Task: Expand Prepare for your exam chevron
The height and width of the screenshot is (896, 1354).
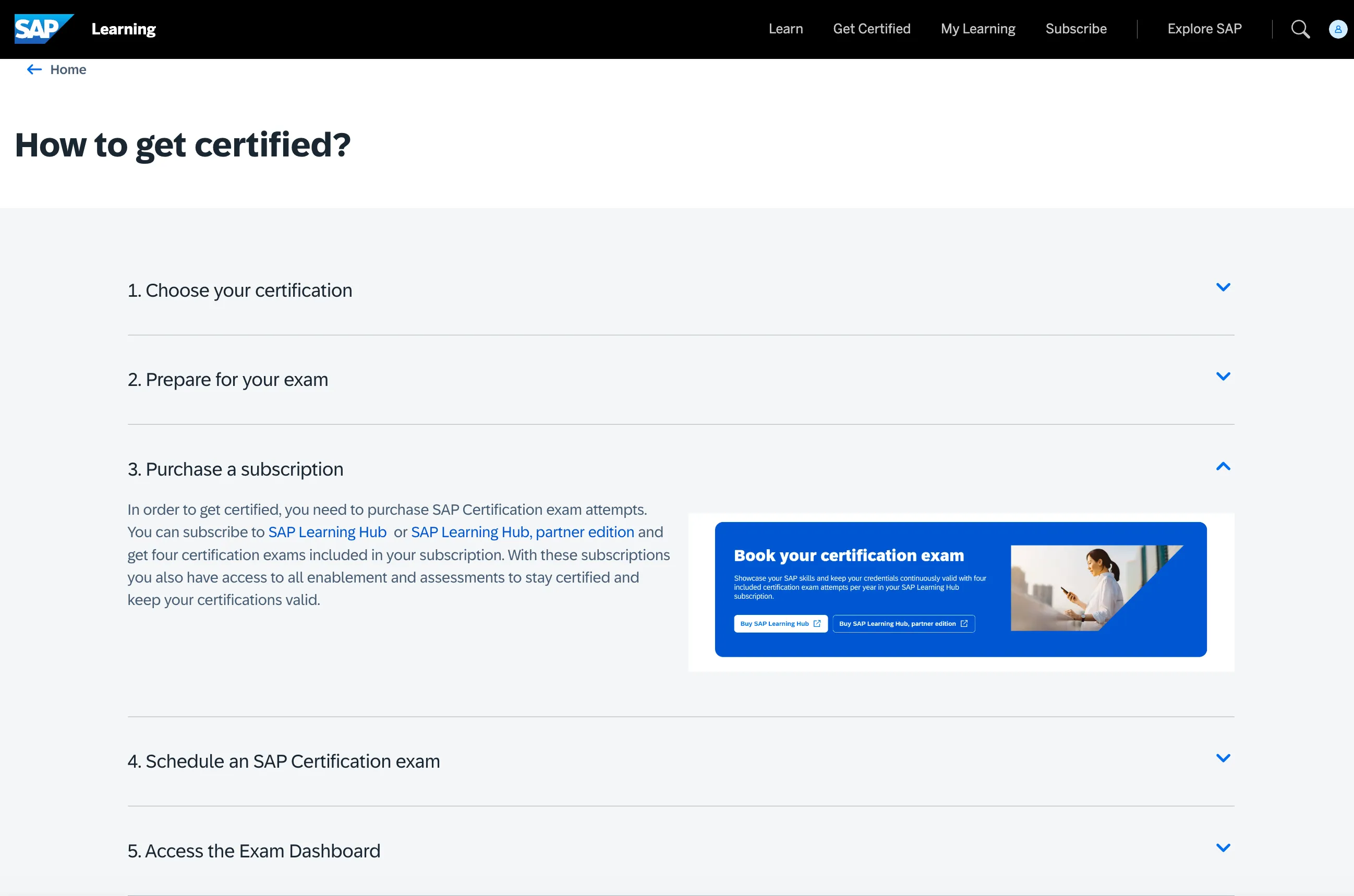Action: tap(1223, 377)
